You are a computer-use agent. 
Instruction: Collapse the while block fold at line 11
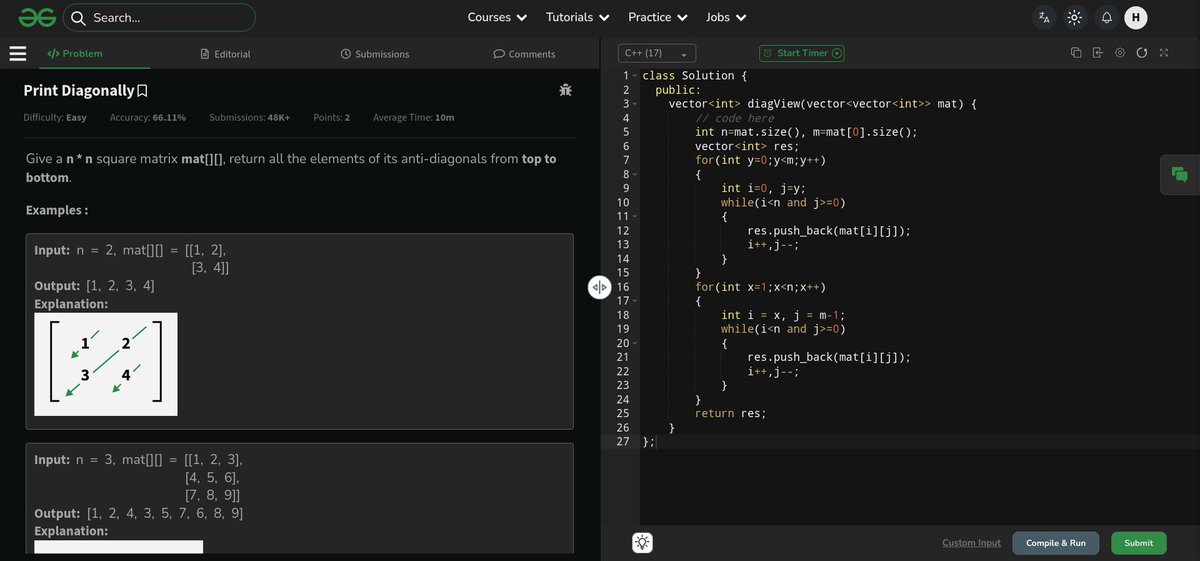(x=635, y=216)
